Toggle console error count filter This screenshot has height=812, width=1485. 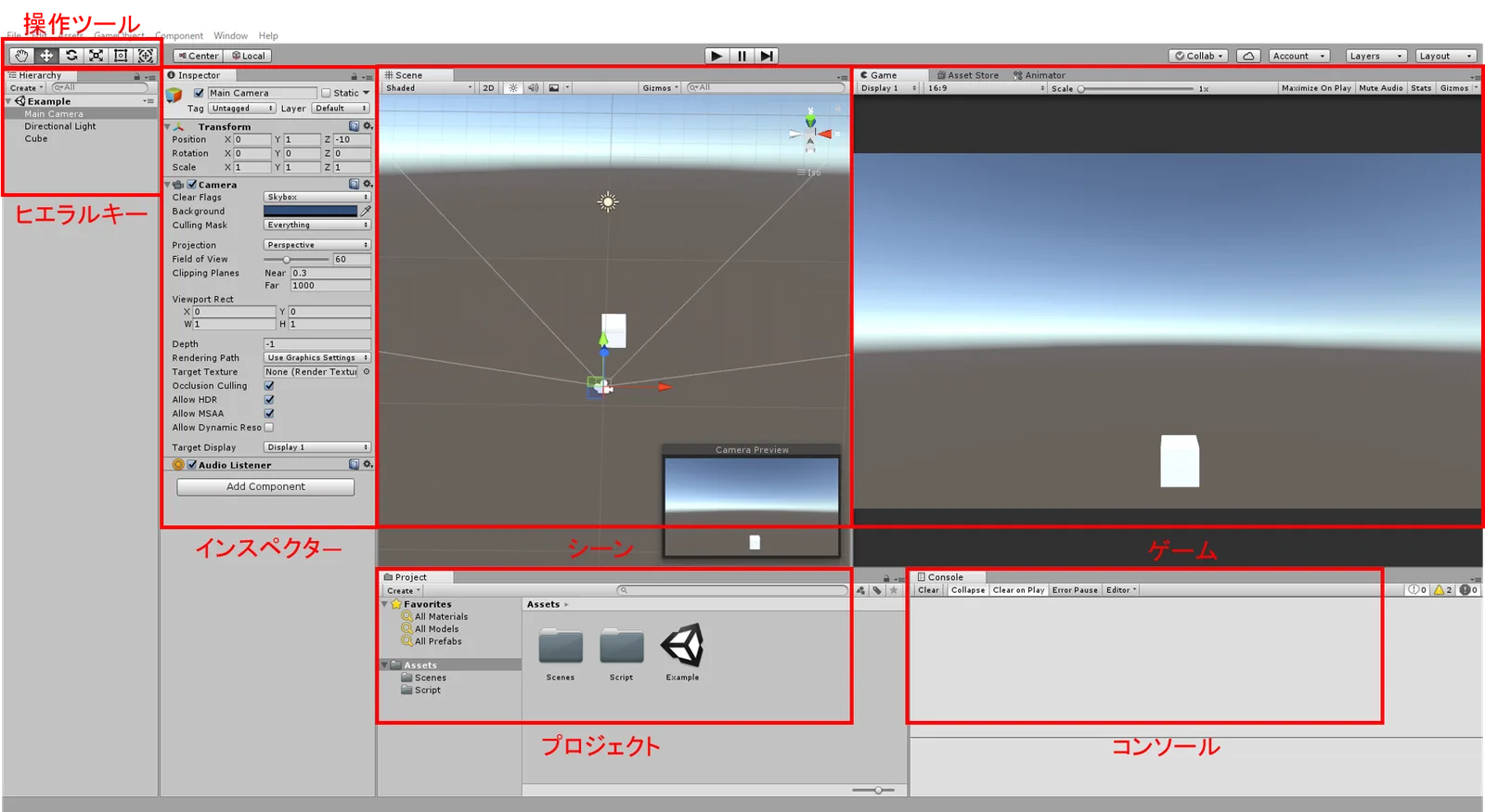(x=1468, y=590)
